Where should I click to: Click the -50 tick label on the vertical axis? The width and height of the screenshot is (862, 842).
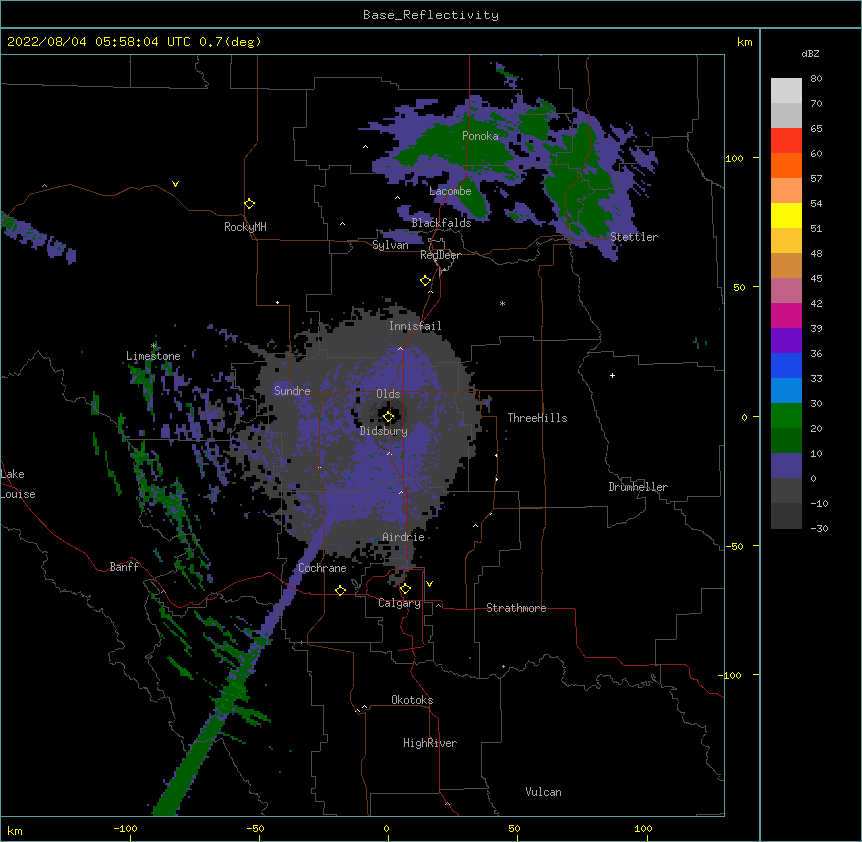point(734,546)
